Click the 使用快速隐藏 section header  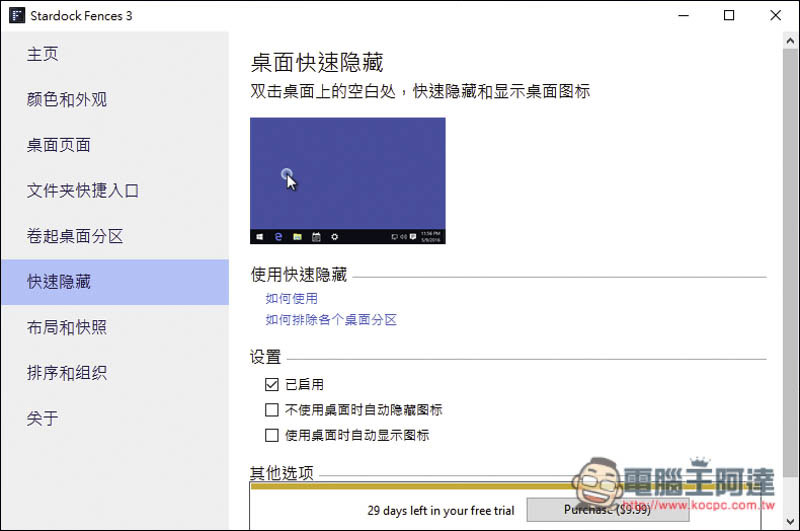click(x=298, y=274)
